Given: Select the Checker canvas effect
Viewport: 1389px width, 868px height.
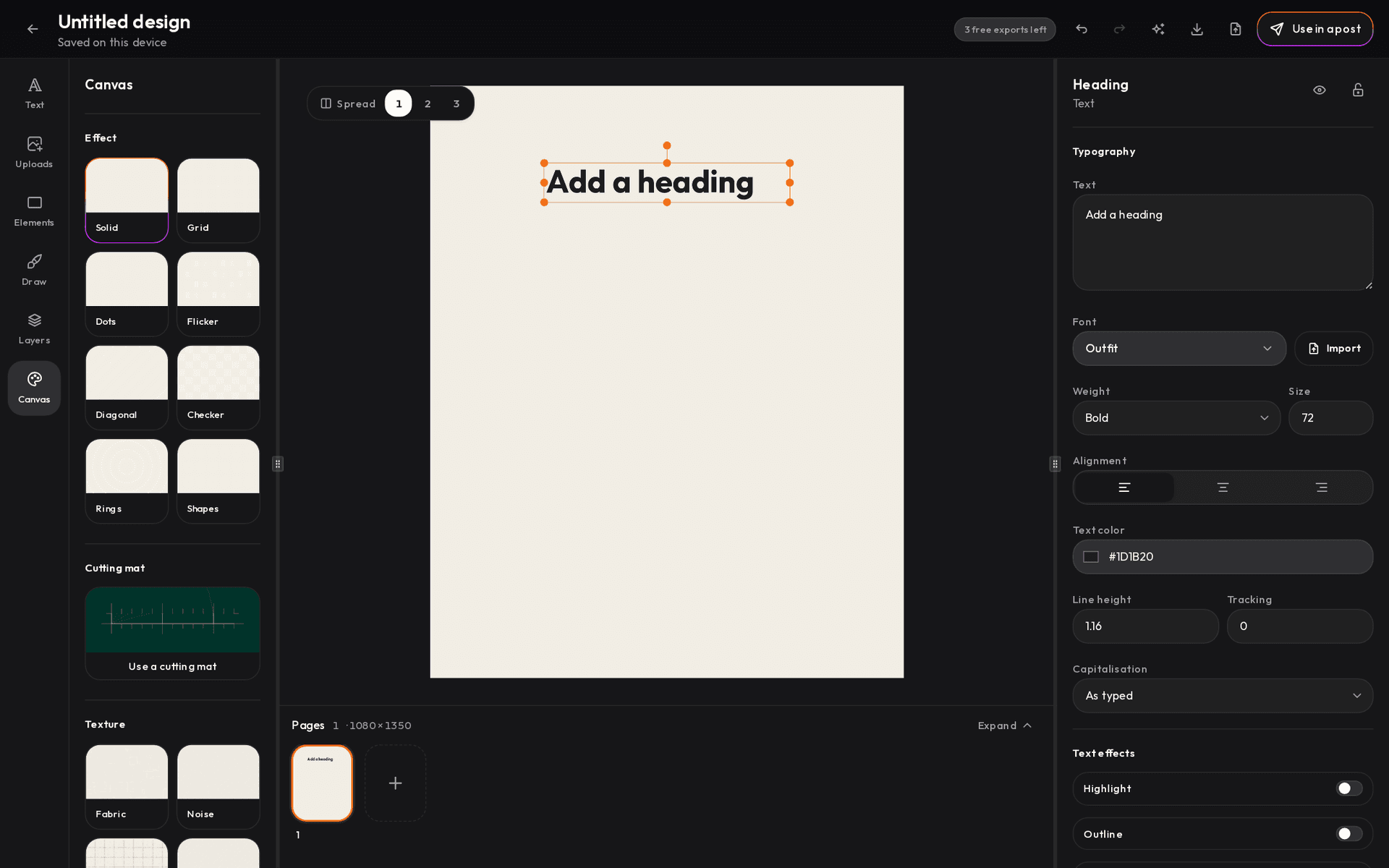Looking at the screenshot, I should [x=218, y=388].
